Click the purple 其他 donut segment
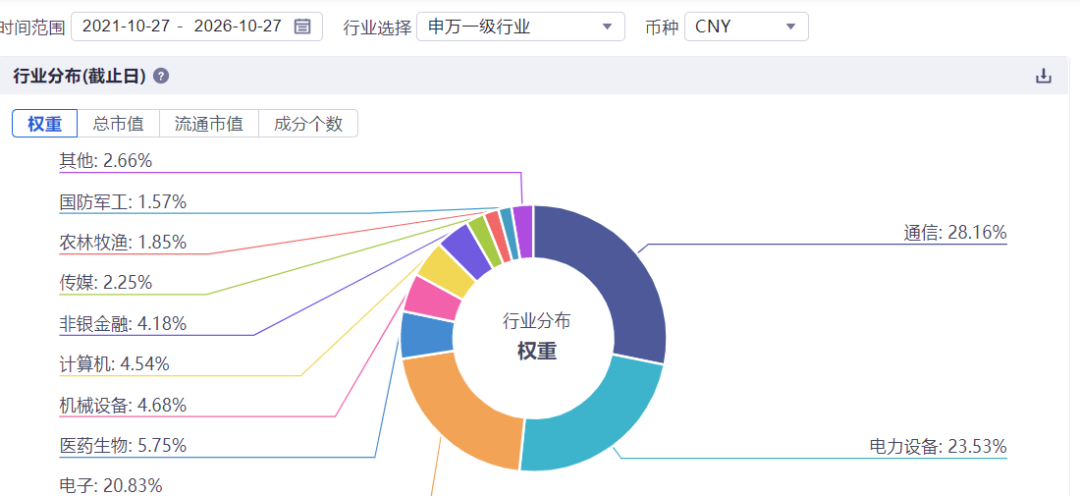This screenshot has height=496, width=1080. [x=523, y=231]
